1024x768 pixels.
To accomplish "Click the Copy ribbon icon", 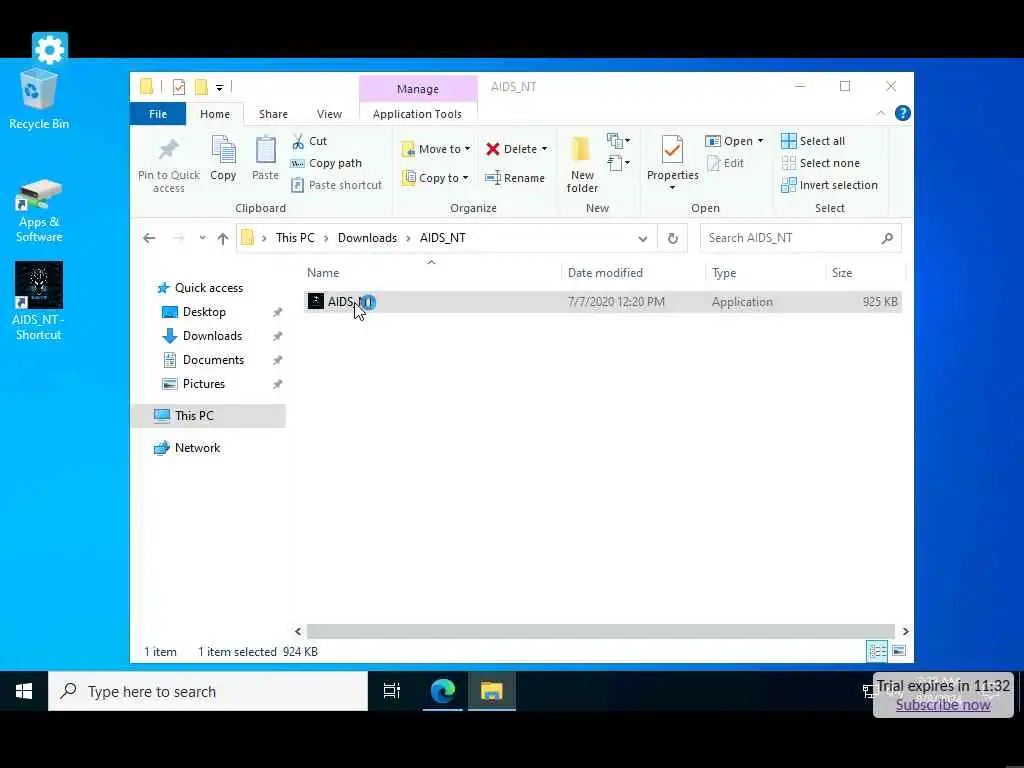I will 223,150.
